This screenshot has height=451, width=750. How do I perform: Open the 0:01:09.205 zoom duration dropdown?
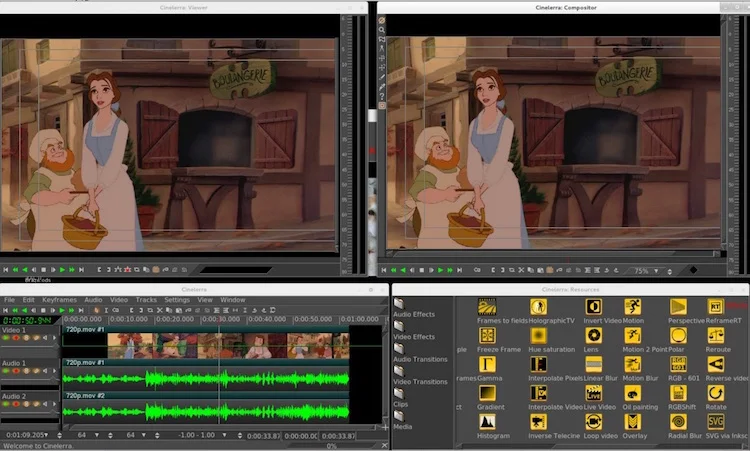click(46, 435)
